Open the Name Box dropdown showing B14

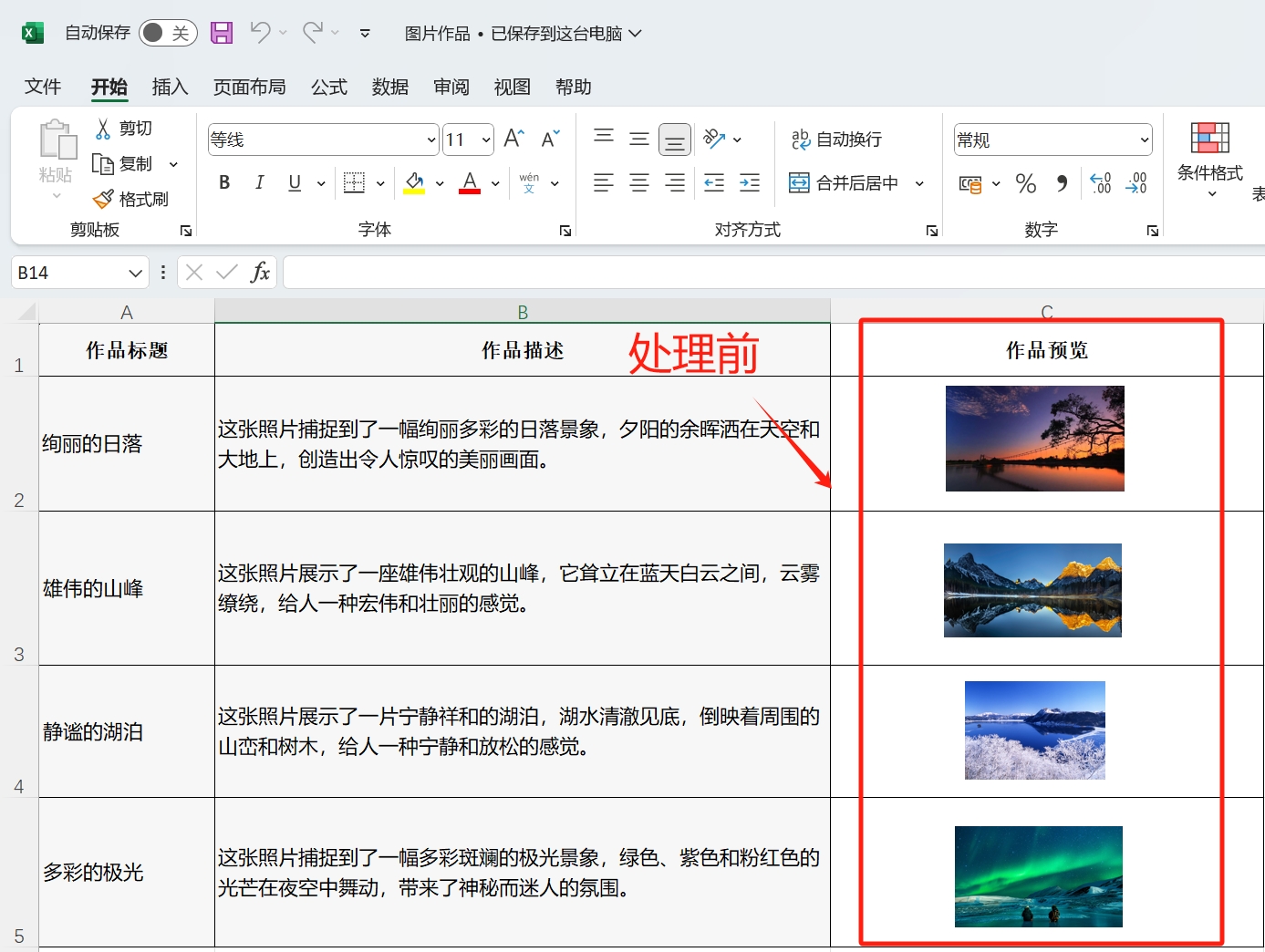(134, 272)
